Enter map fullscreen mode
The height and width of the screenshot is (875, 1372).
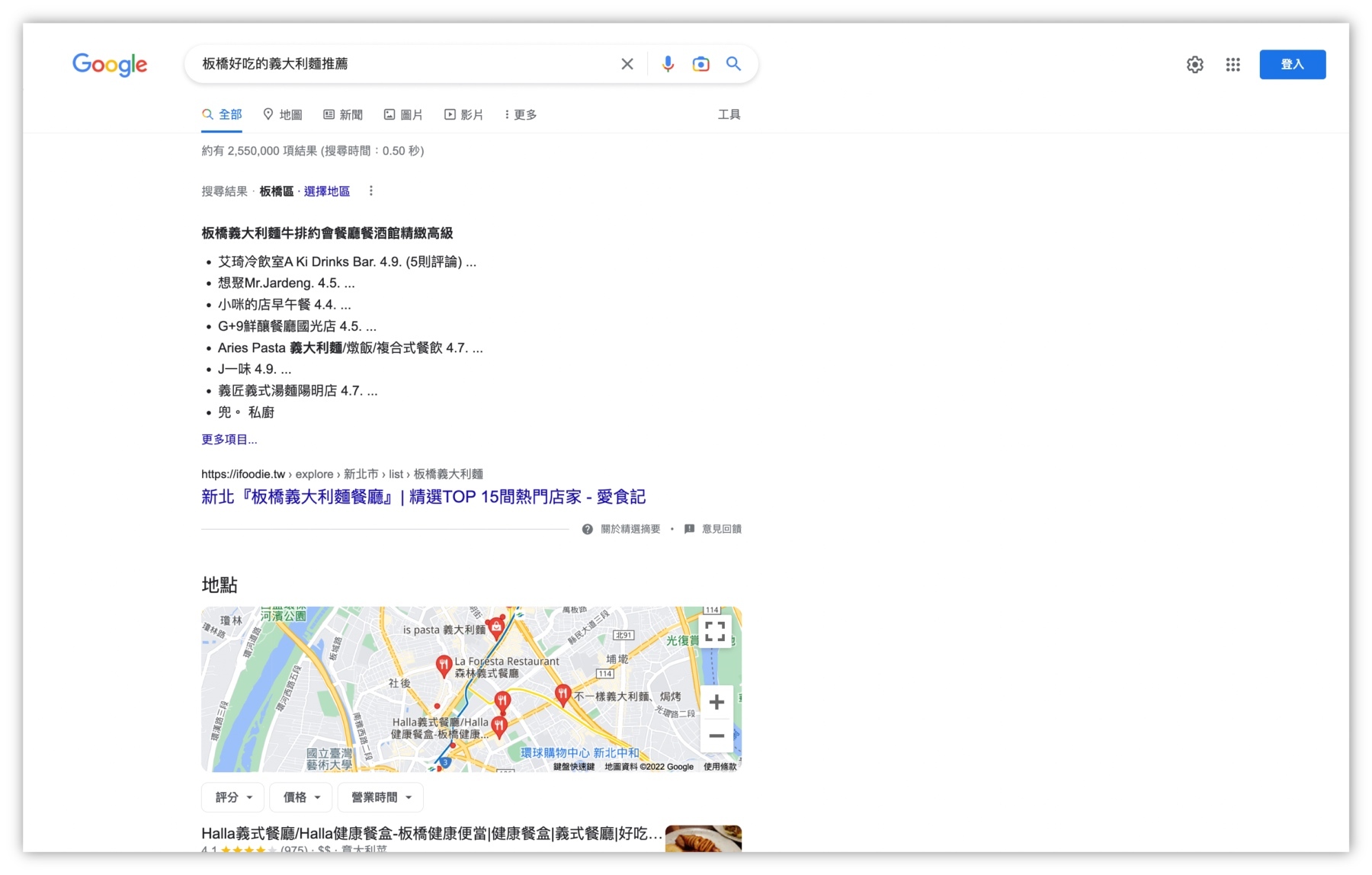[x=715, y=631]
